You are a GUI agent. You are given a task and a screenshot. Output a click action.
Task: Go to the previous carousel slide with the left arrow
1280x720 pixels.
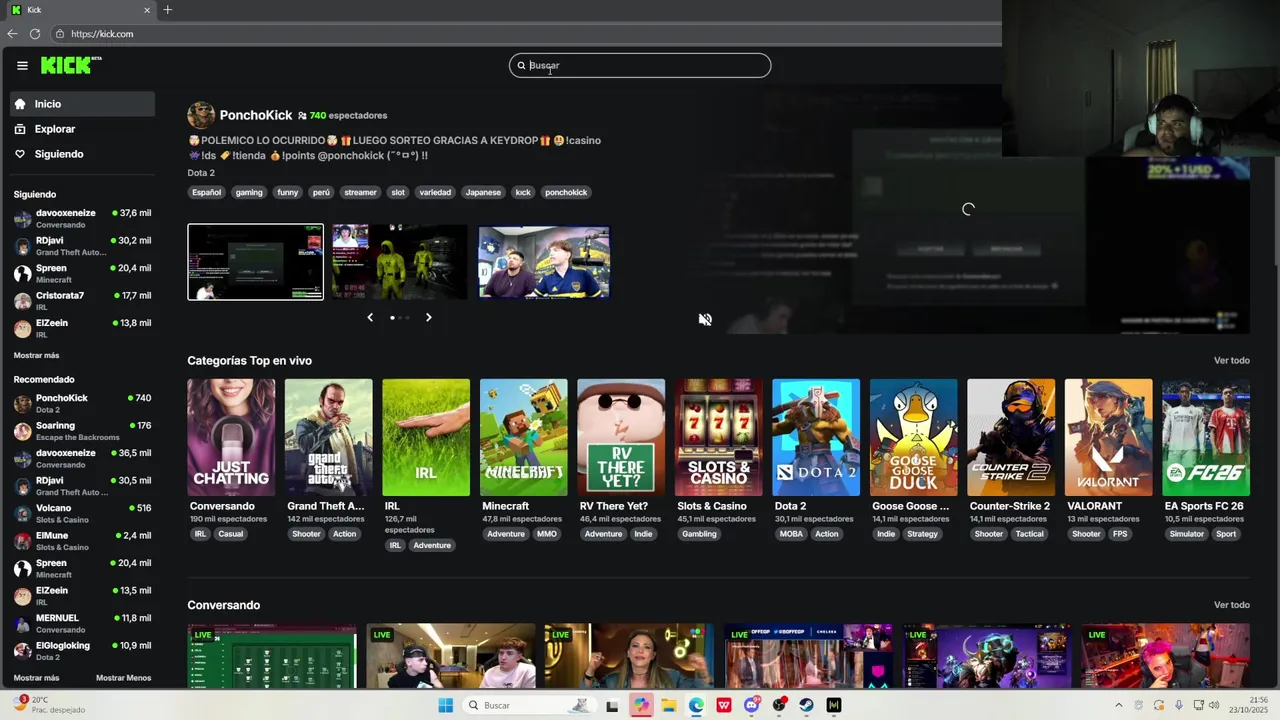tap(370, 317)
